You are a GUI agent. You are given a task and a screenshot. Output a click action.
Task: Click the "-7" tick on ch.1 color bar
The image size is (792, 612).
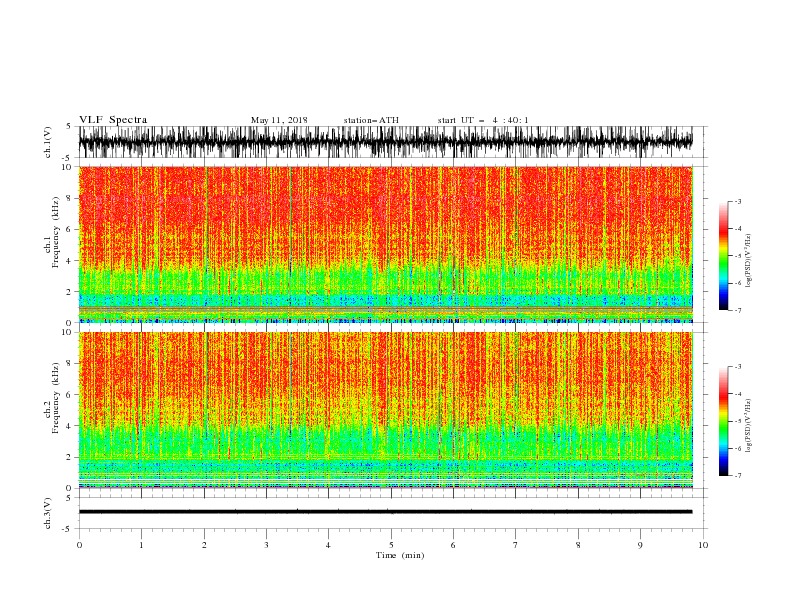click(x=737, y=310)
